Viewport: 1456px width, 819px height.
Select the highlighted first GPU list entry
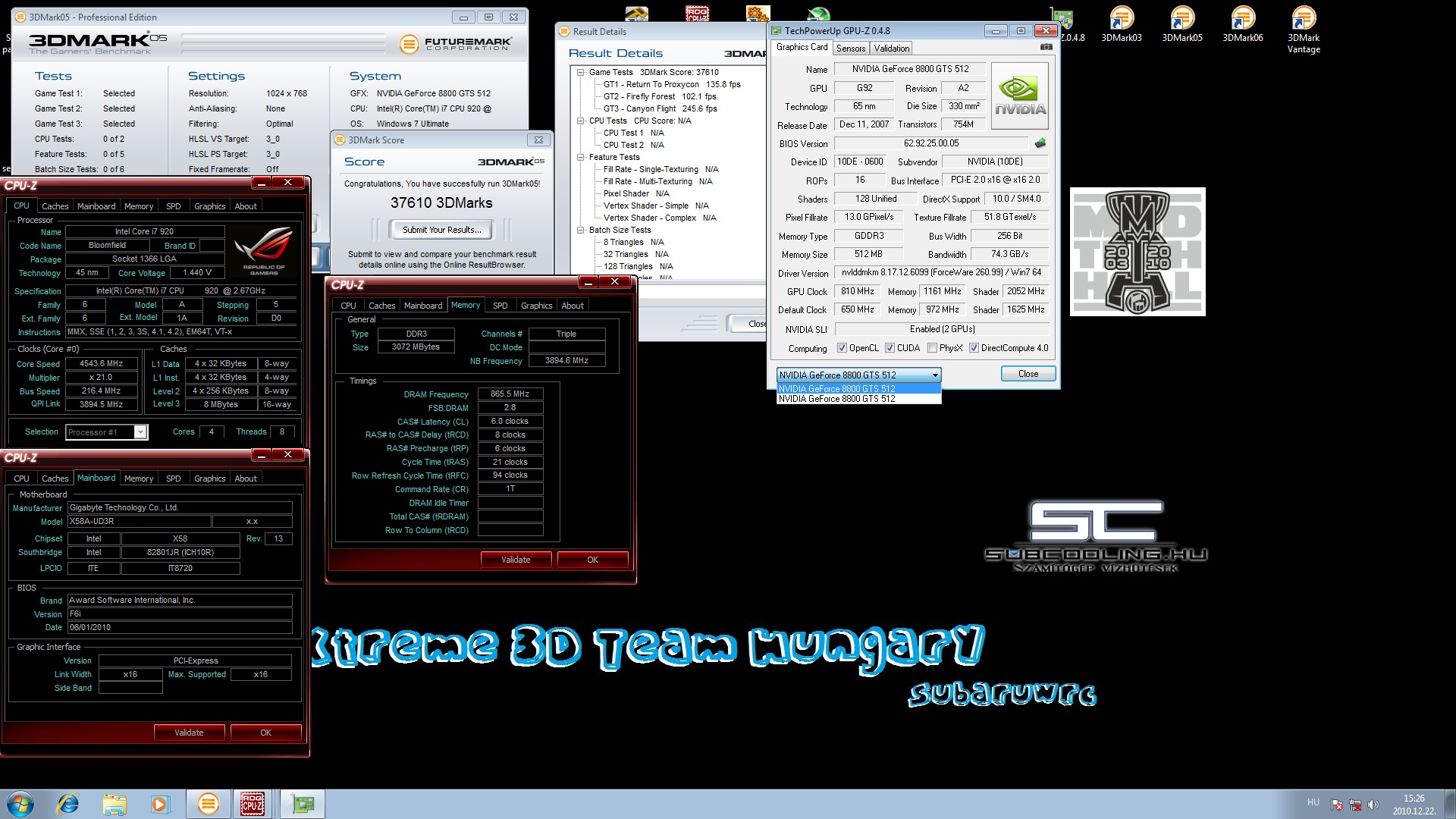(x=859, y=389)
